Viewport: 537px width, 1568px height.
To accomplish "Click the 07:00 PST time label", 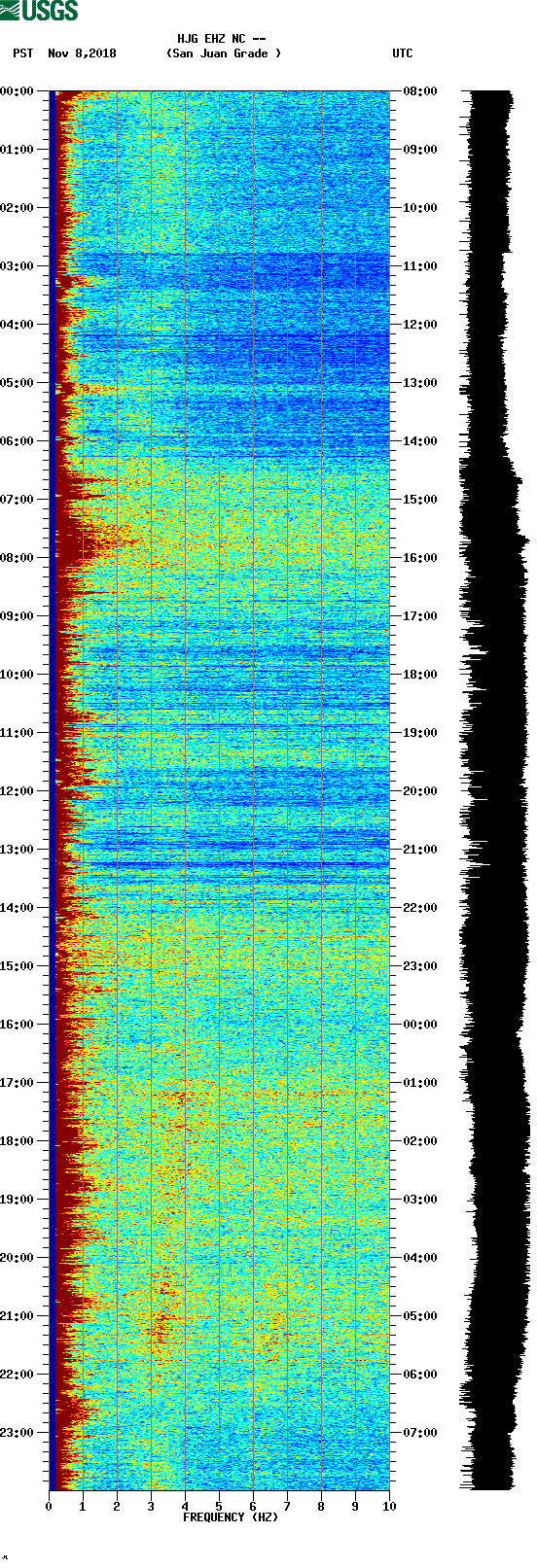I will click(x=18, y=500).
